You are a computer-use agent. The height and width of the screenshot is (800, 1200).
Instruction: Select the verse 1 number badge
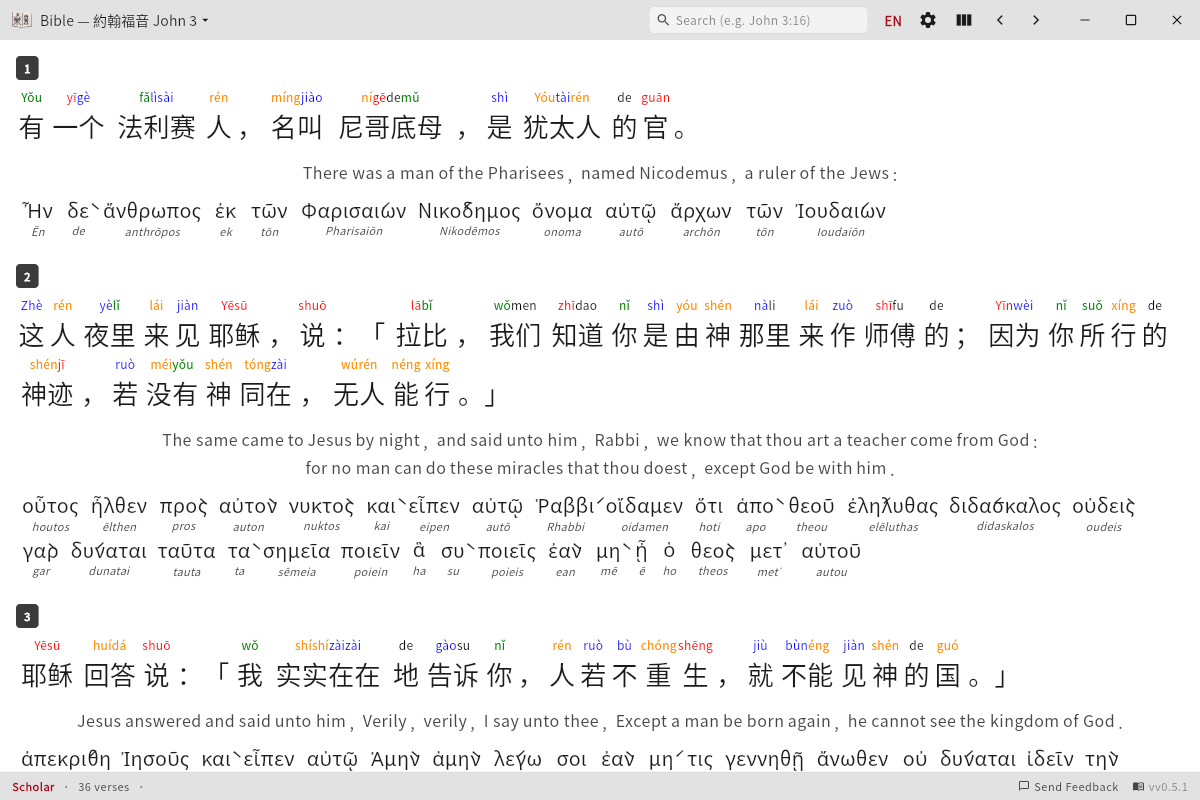[27, 68]
